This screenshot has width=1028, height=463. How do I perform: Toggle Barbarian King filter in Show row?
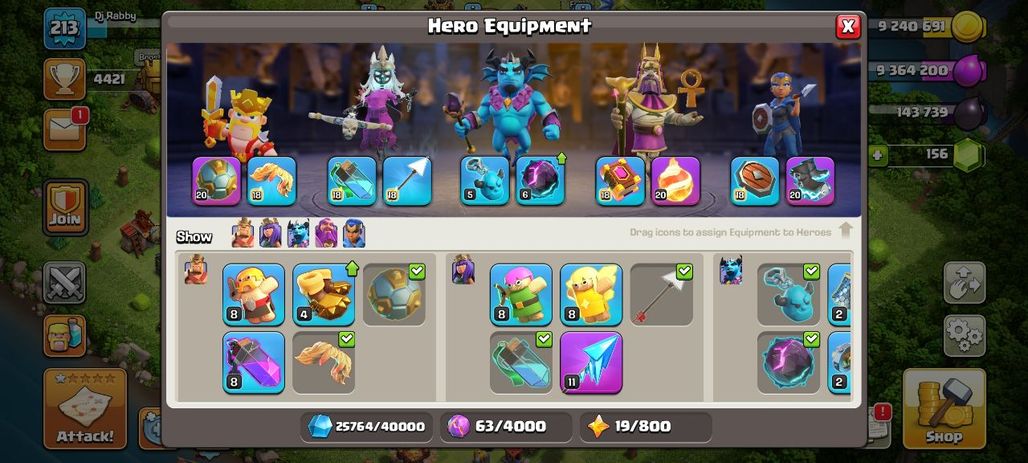pyautogui.click(x=243, y=233)
